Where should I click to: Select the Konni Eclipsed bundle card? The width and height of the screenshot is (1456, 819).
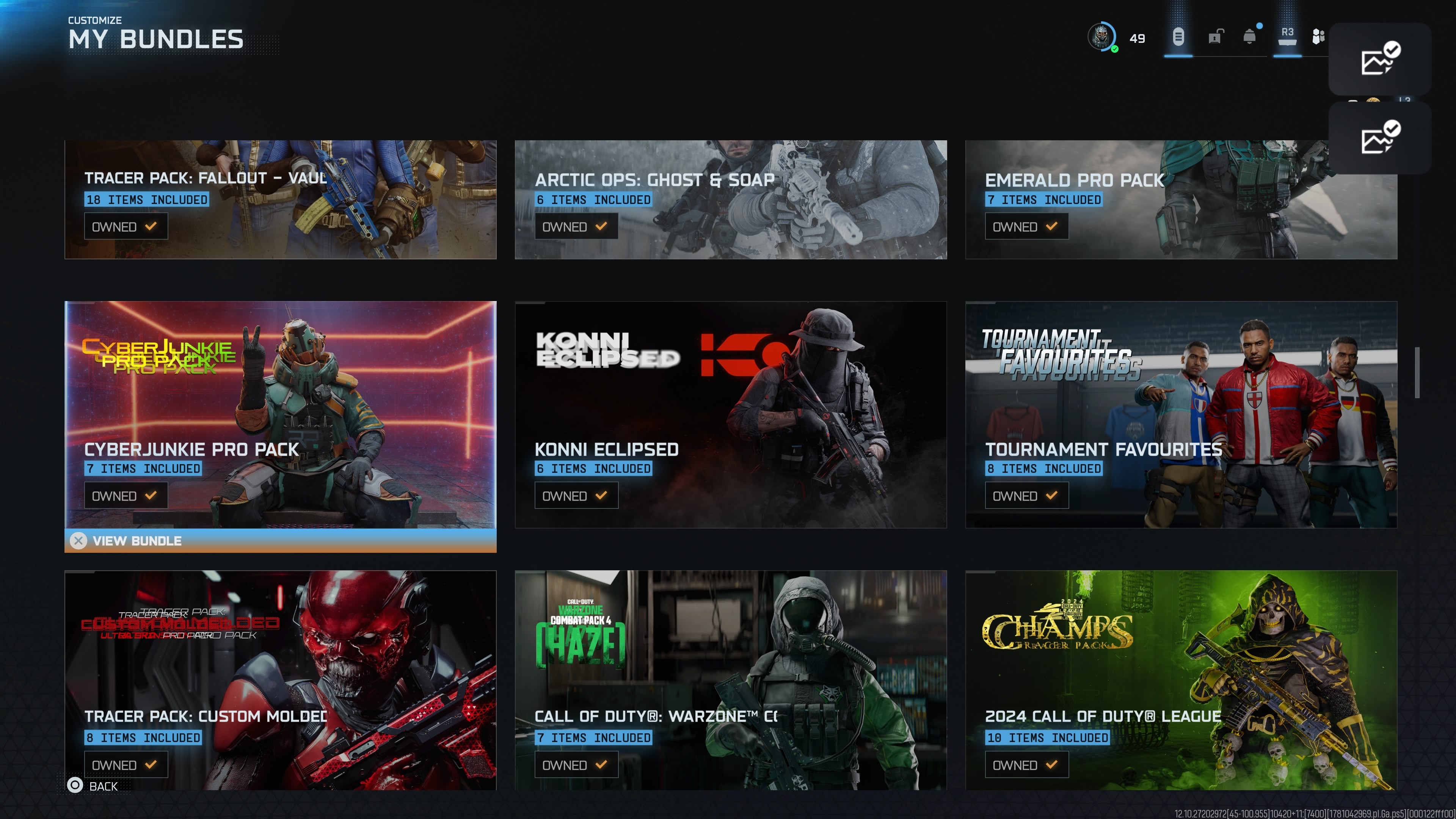[x=731, y=415]
